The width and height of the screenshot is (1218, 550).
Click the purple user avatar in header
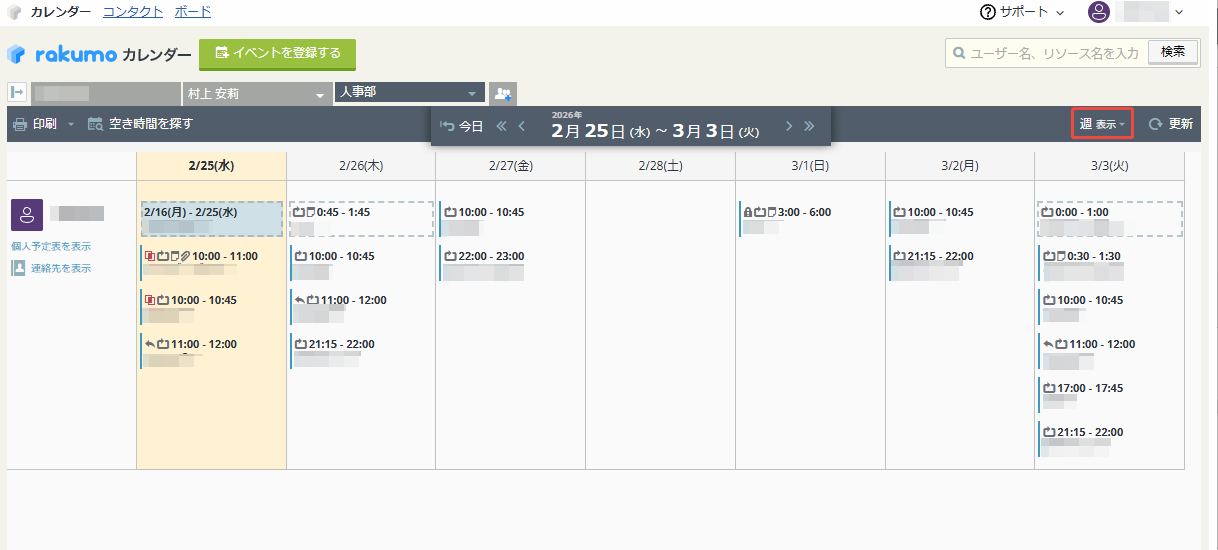click(1099, 12)
